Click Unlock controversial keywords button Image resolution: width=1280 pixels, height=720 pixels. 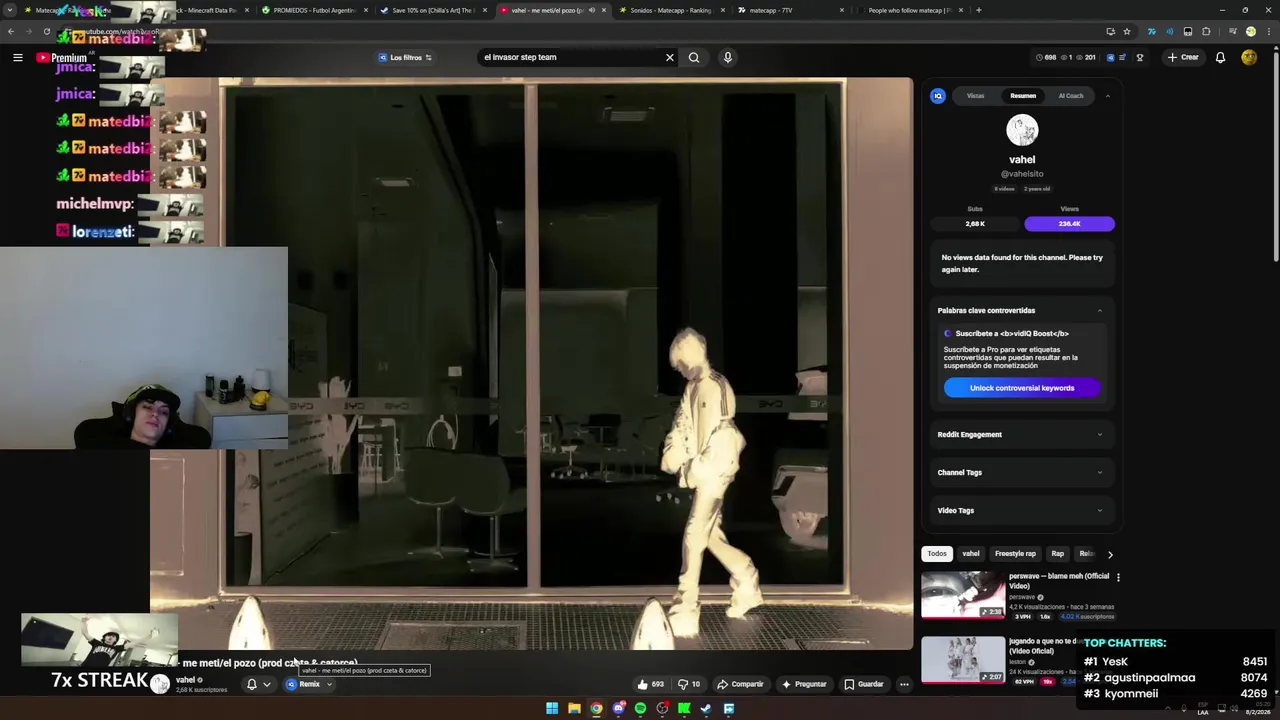[x=1022, y=388]
